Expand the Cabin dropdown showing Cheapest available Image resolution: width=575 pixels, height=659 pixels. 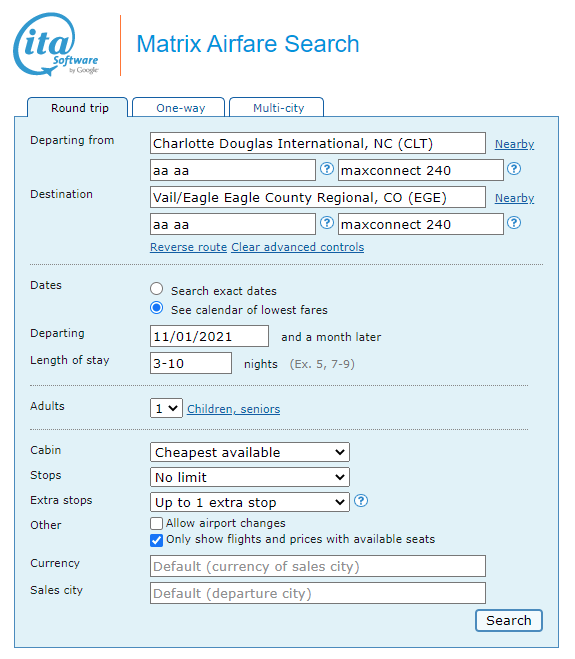coord(250,452)
